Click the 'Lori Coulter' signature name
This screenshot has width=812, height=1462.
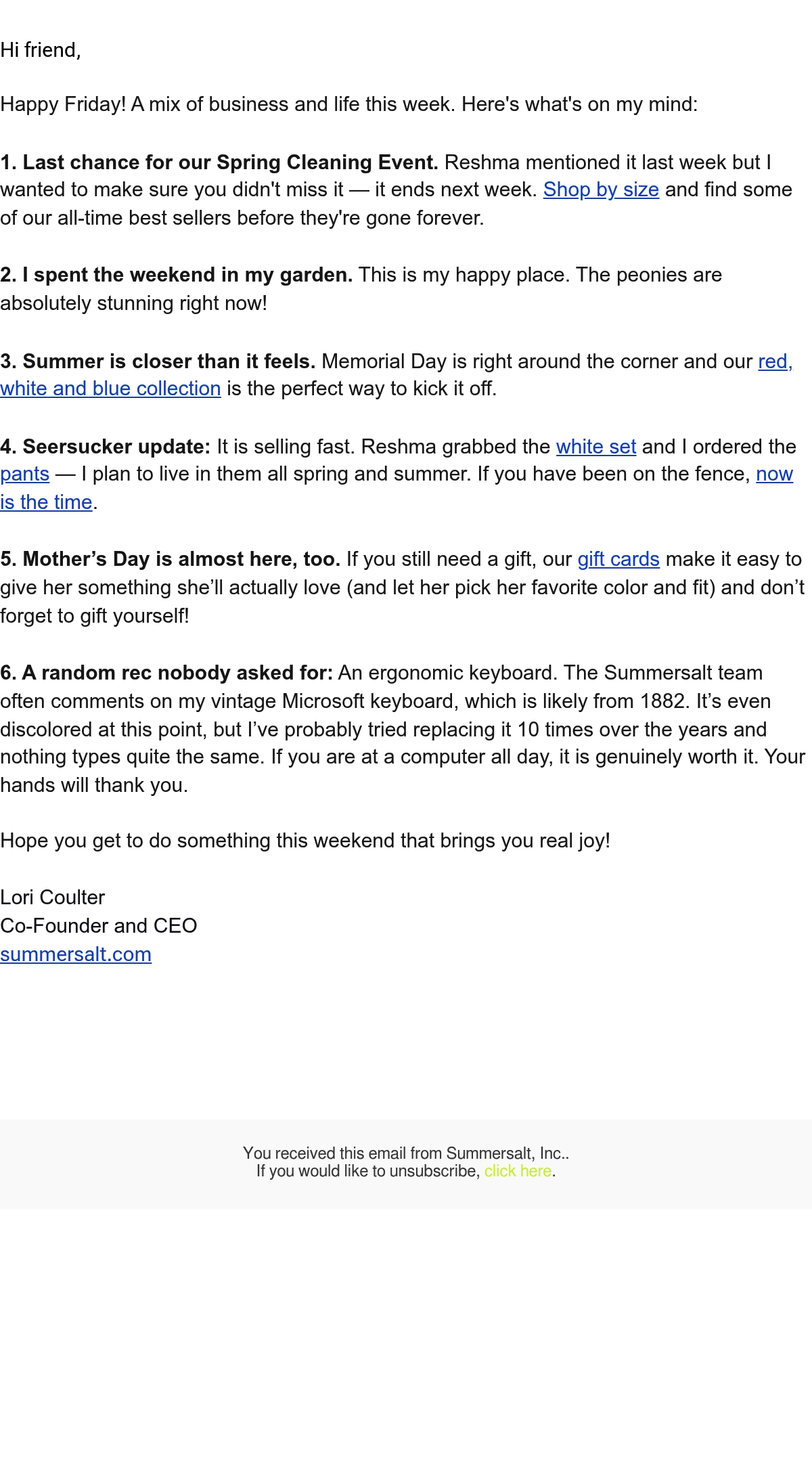tap(53, 898)
